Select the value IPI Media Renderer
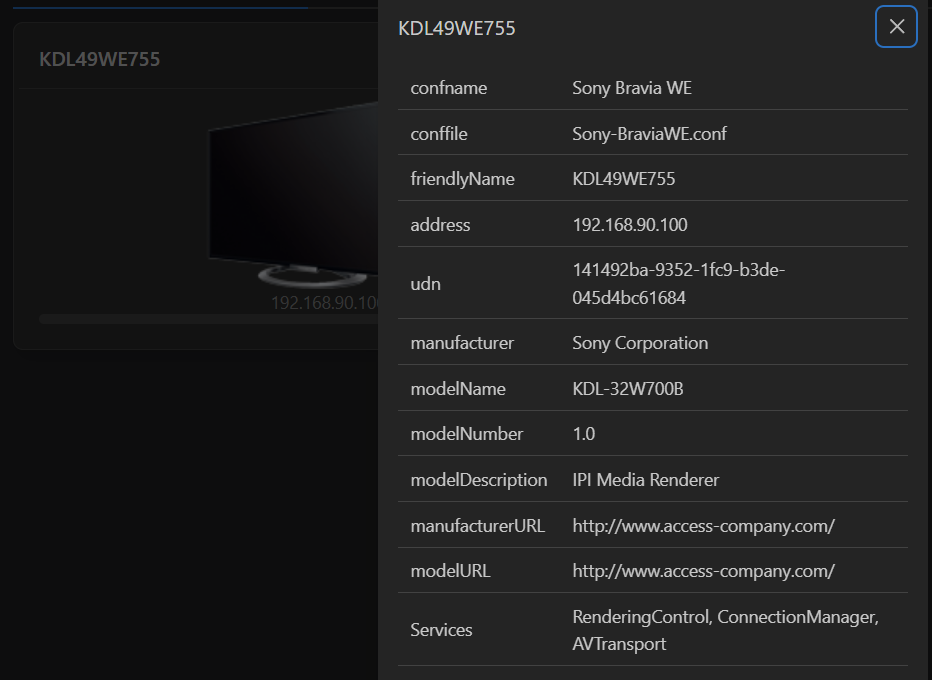This screenshot has height=680, width=932. pyautogui.click(x=646, y=480)
